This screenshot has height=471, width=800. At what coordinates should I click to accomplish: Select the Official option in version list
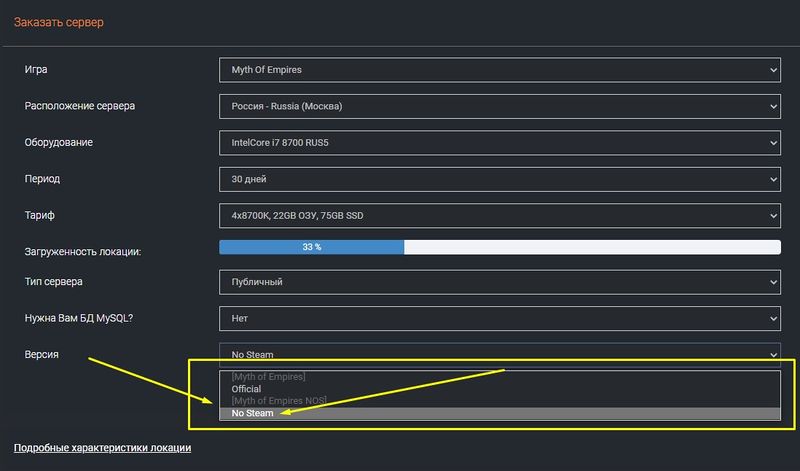[x=247, y=388]
